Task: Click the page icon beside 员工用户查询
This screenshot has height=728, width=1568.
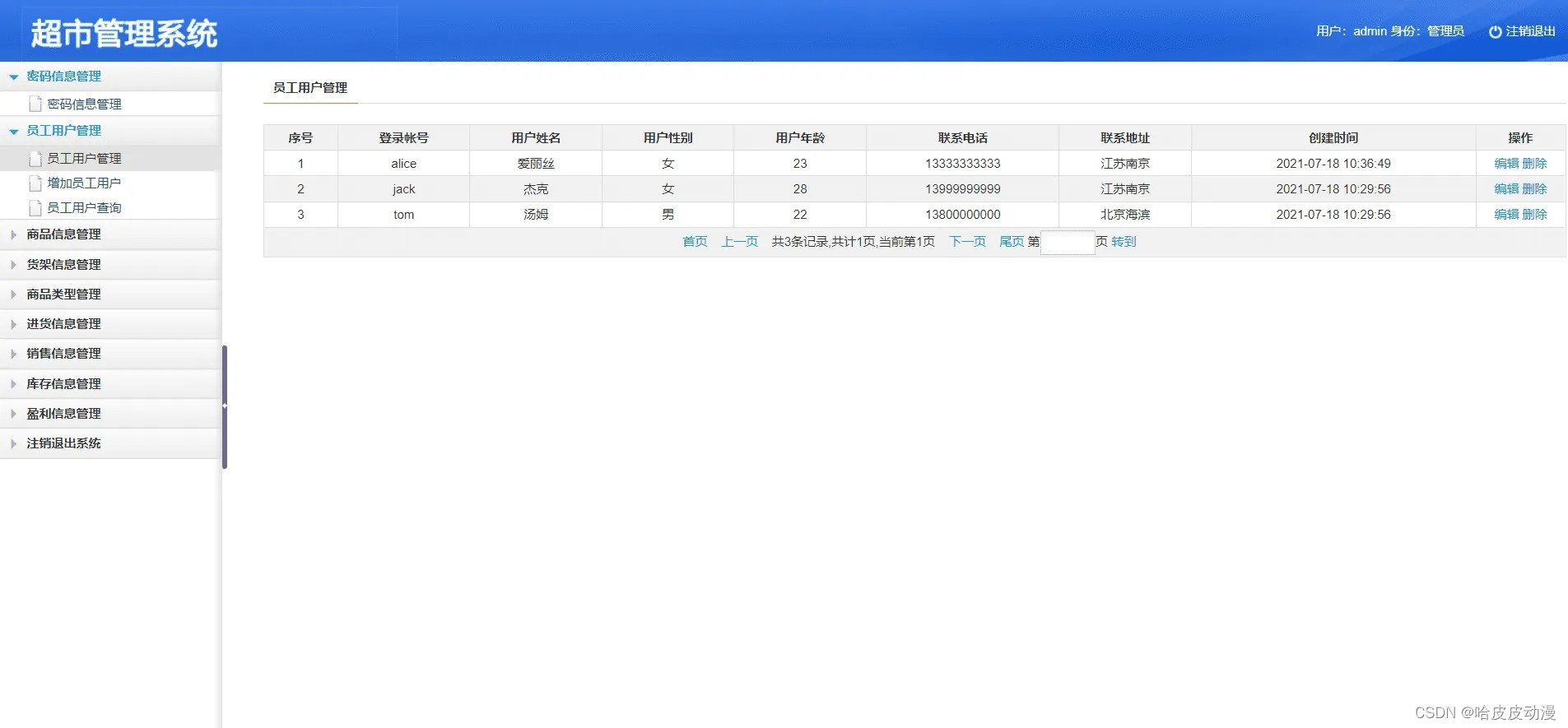Action: point(35,207)
